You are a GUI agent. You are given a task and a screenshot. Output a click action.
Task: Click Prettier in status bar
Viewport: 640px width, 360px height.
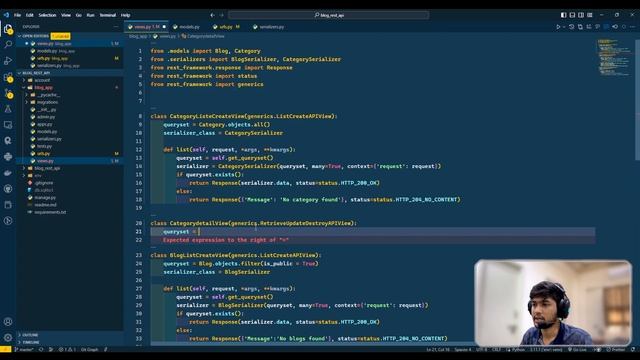pyautogui.click(x=616, y=349)
